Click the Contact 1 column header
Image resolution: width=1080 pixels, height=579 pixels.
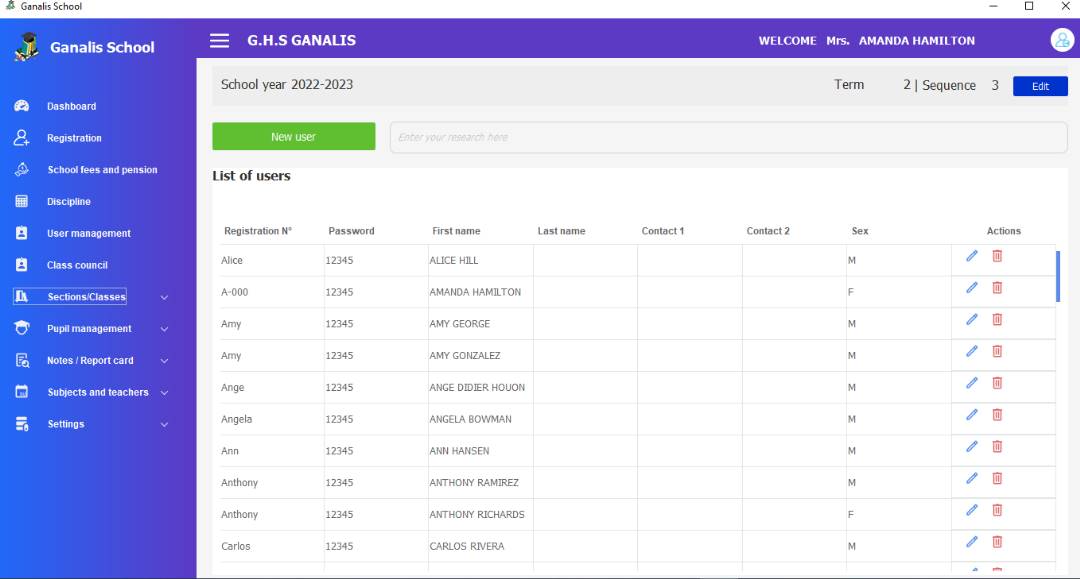[x=663, y=231]
